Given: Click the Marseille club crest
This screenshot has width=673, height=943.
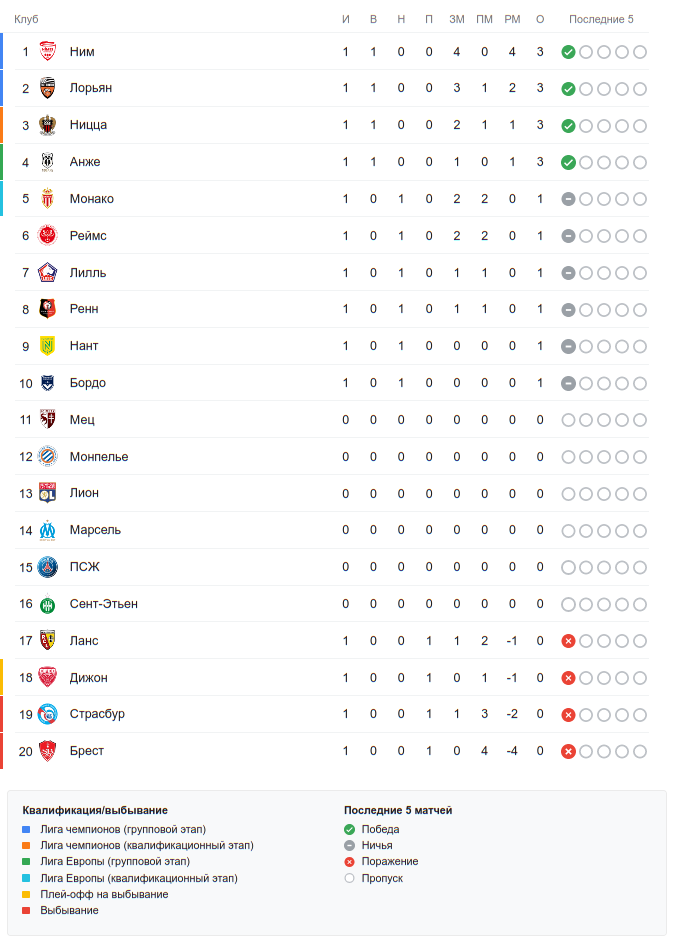Looking at the screenshot, I should [x=47, y=530].
